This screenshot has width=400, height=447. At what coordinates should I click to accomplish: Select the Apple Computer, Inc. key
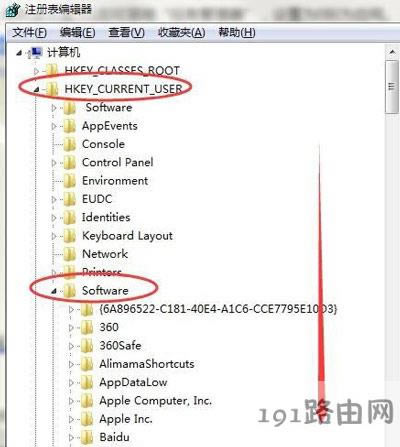point(156,400)
